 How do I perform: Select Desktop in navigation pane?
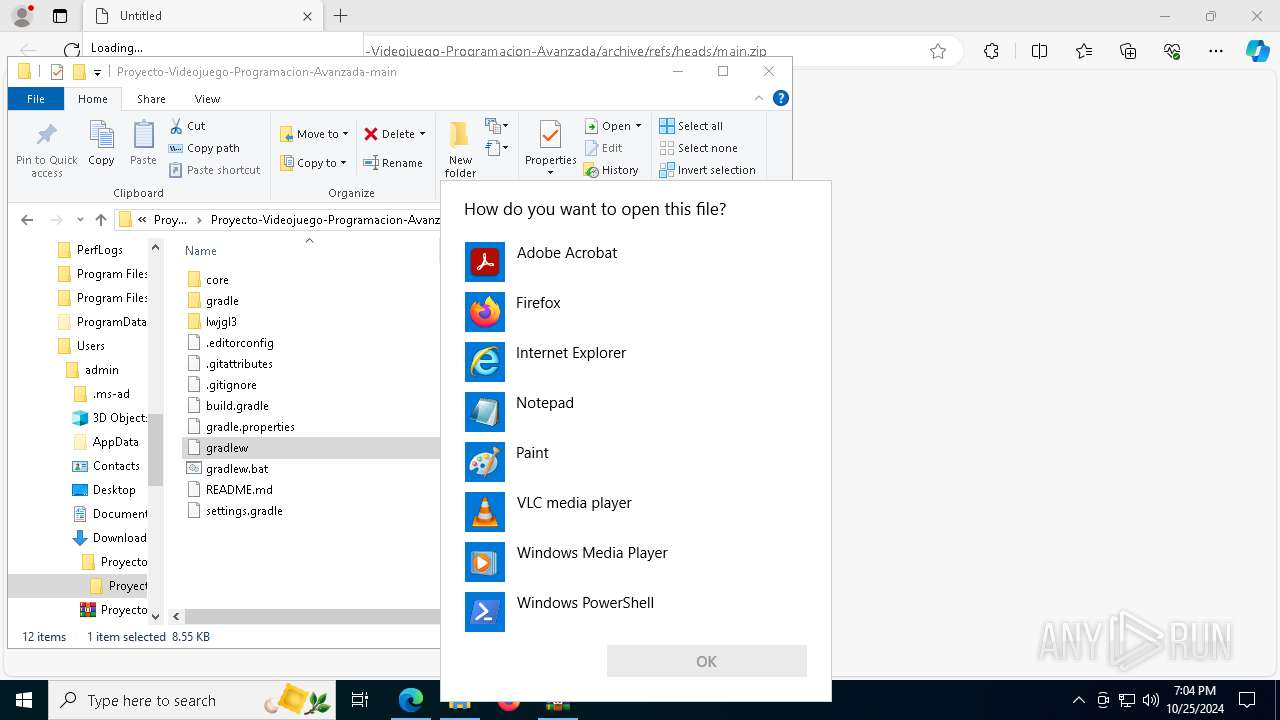(x=114, y=490)
